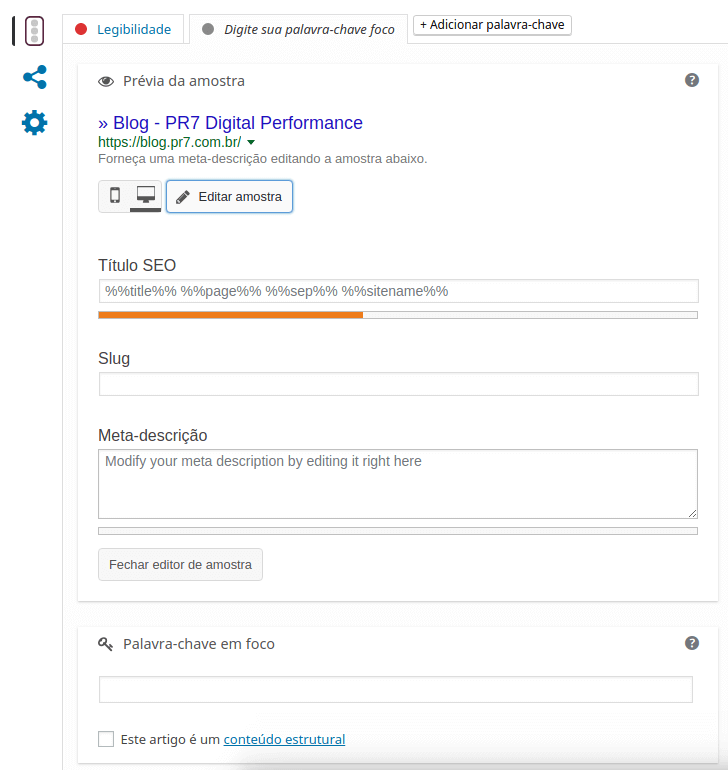Click the orange Título SEO progress bar
This screenshot has width=728, height=770.
(231, 315)
